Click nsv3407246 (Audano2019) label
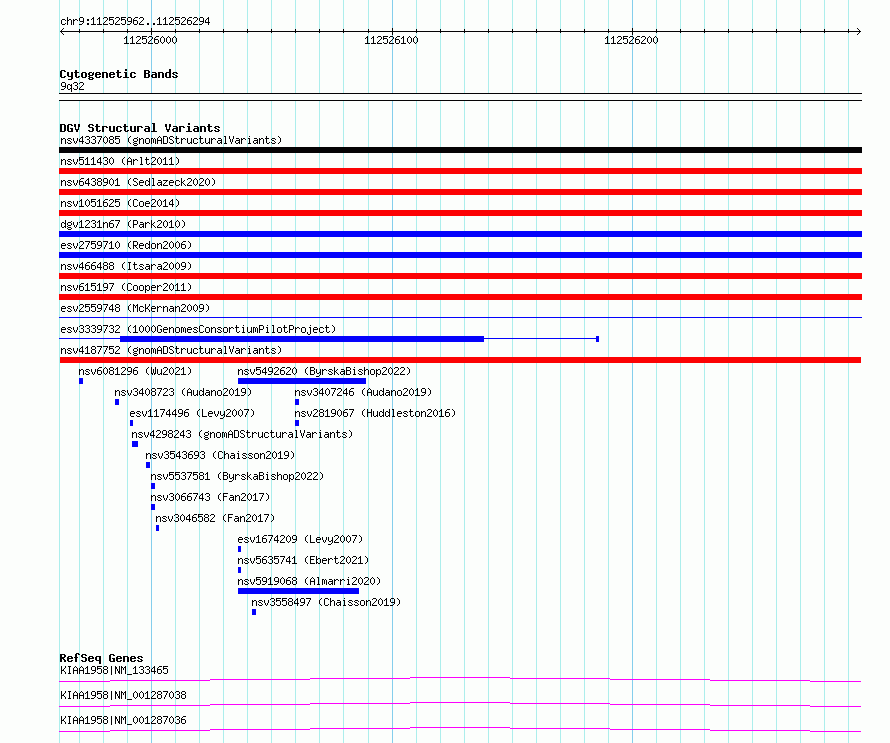This screenshot has height=743, width=890. point(363,392)
